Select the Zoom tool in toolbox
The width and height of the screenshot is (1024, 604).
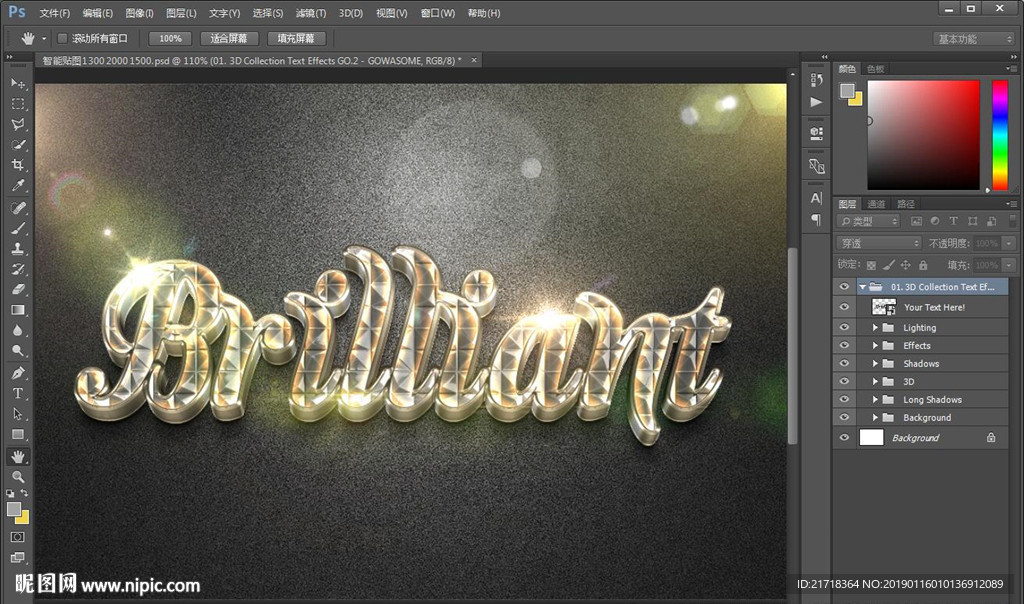click(18, 477)
